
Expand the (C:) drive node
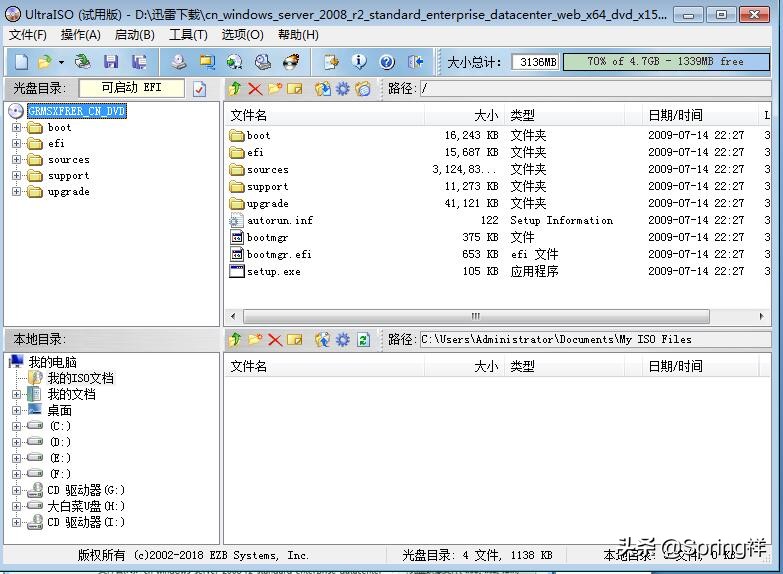[x=16, y=426]
